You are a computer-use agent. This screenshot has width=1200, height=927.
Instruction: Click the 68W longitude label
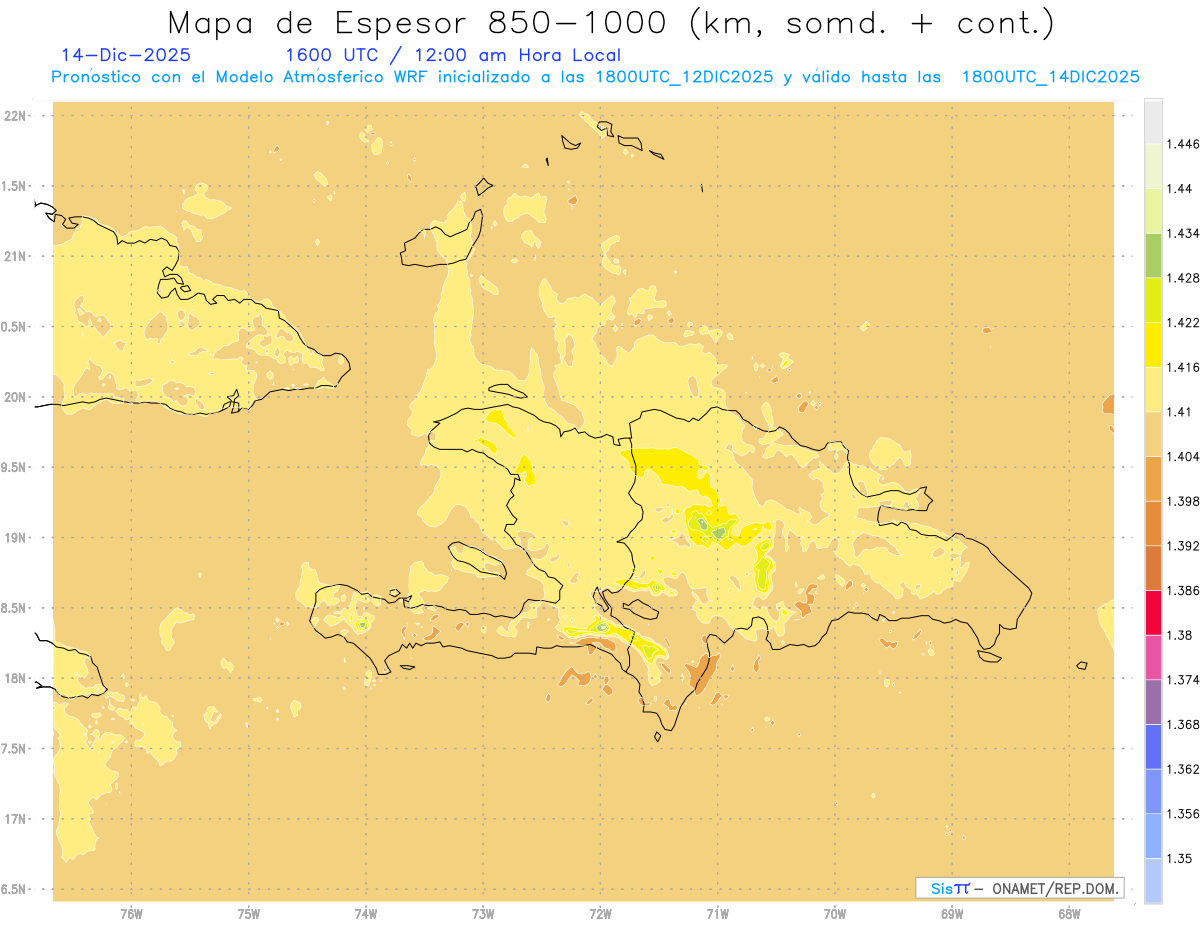(x=1069, y=913)
